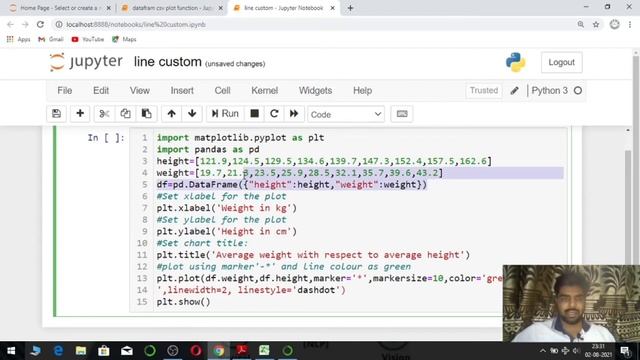This screenshot has height=360, width=640.
Task: Rename notebook via 'line custom' title
Action: 168,62
